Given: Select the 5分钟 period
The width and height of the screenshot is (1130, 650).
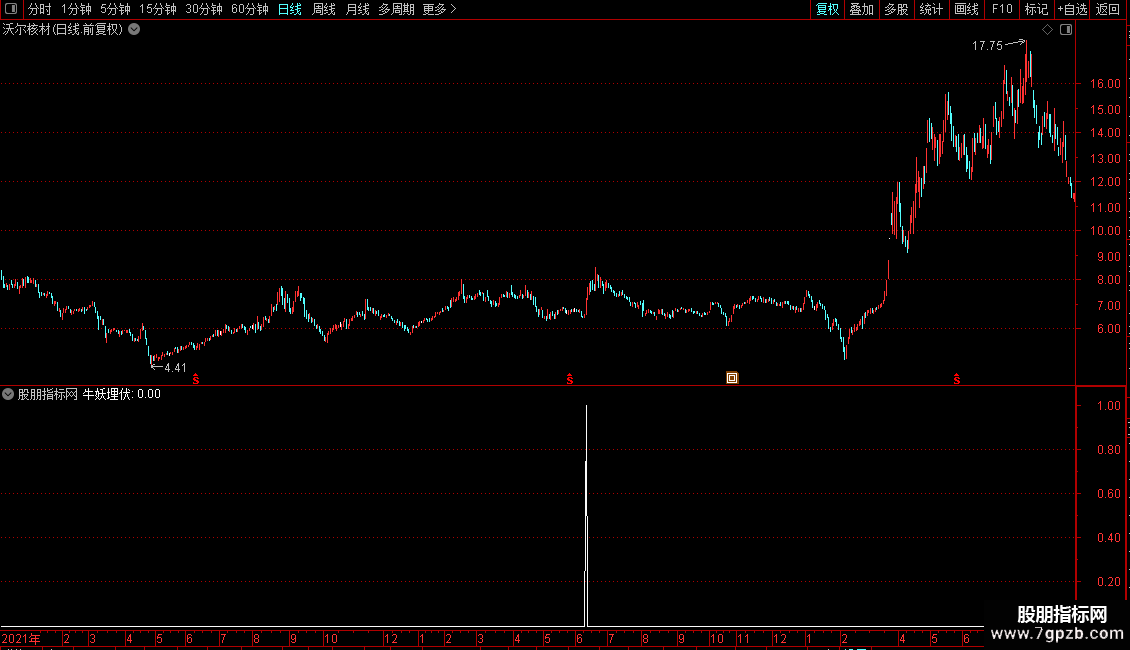Looking at the screenshot, I should click(x=115, y=9).
